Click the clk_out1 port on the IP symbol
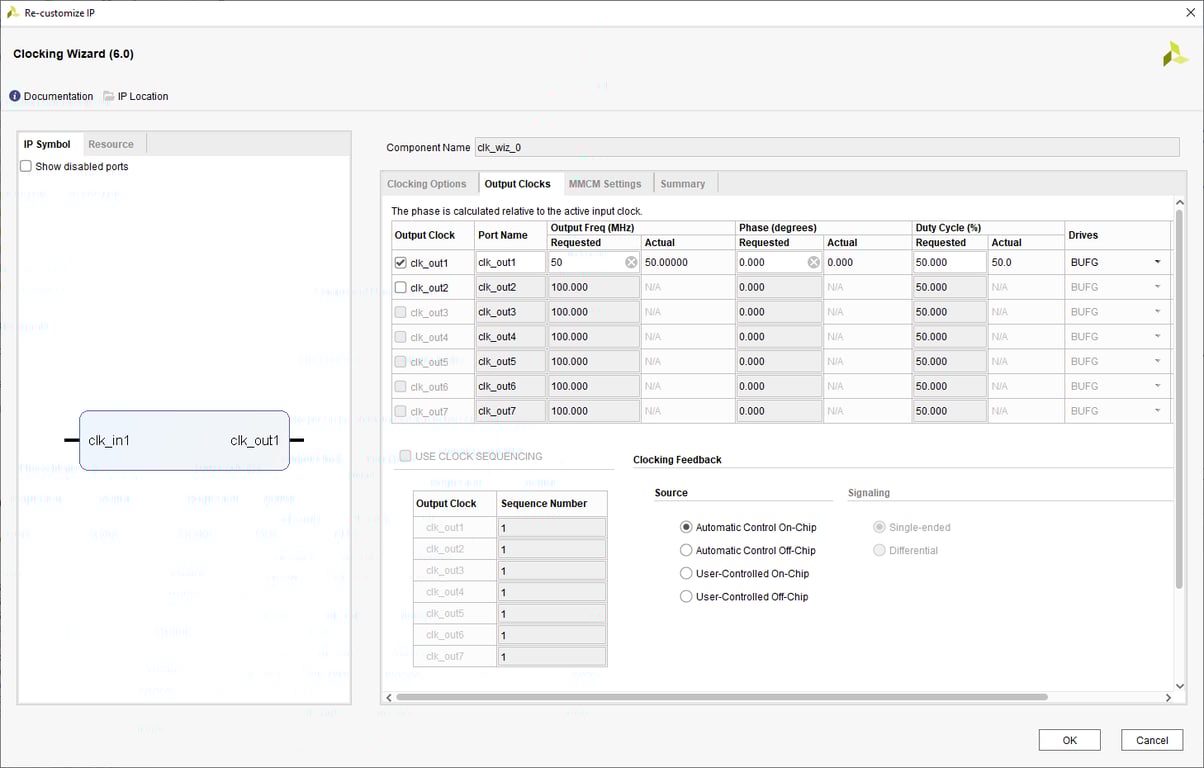The height and width of the screenshot is (768, 1204). tap(255, 440)
